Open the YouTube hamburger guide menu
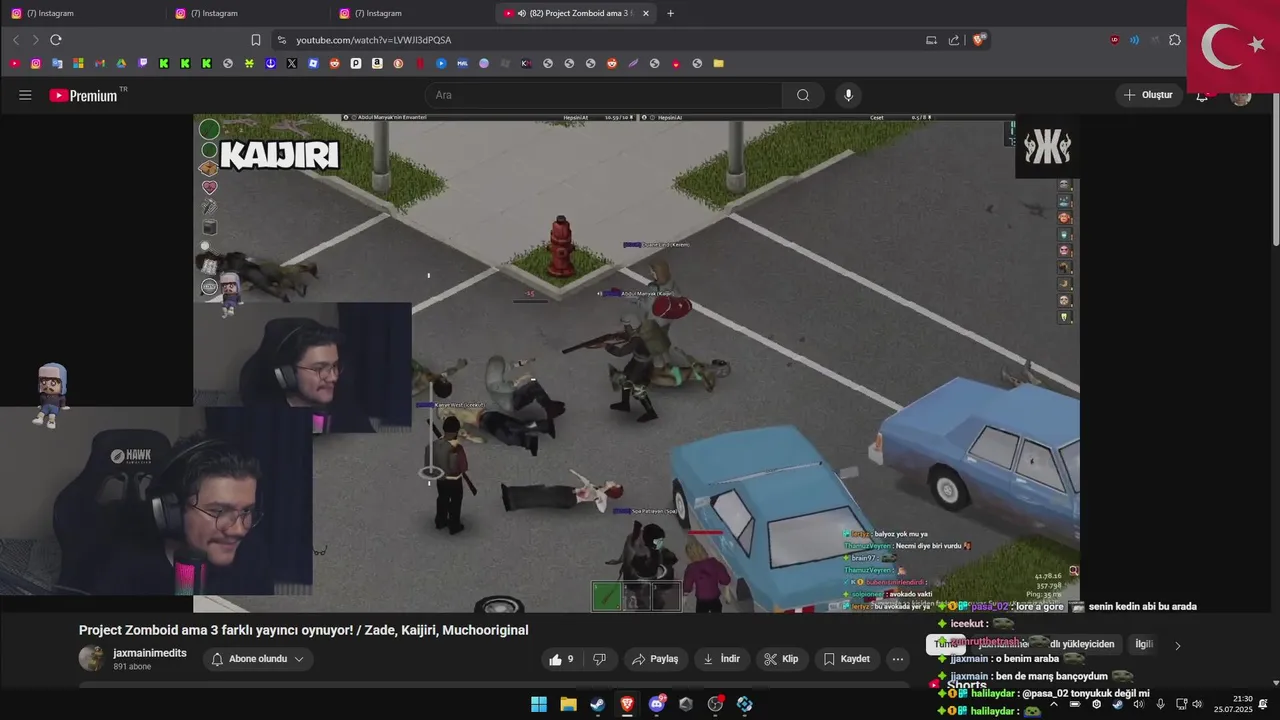This screenshot has height=720, width=1280. tap(25, 95)
